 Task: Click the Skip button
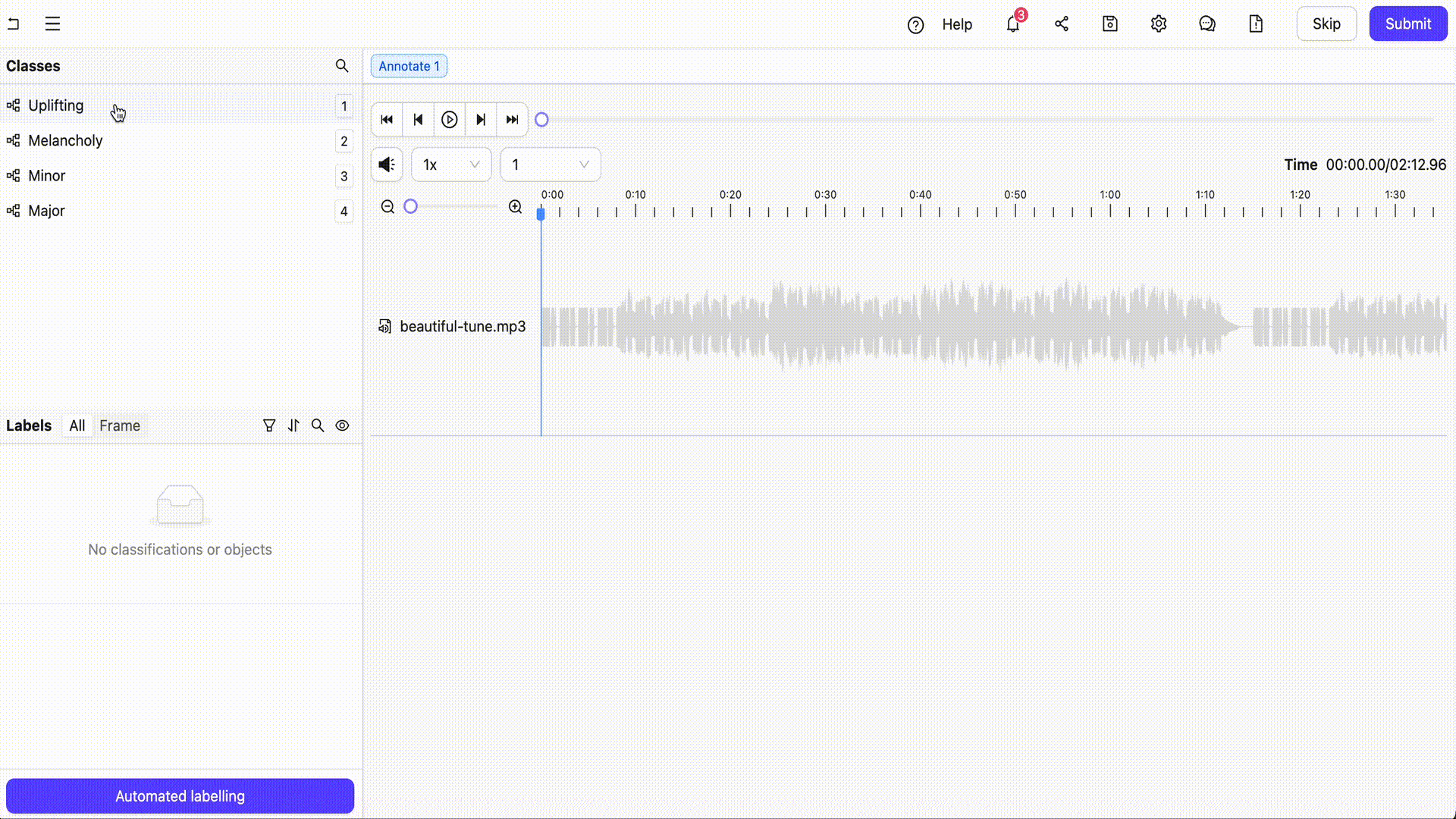click(x=1326, y=24)
